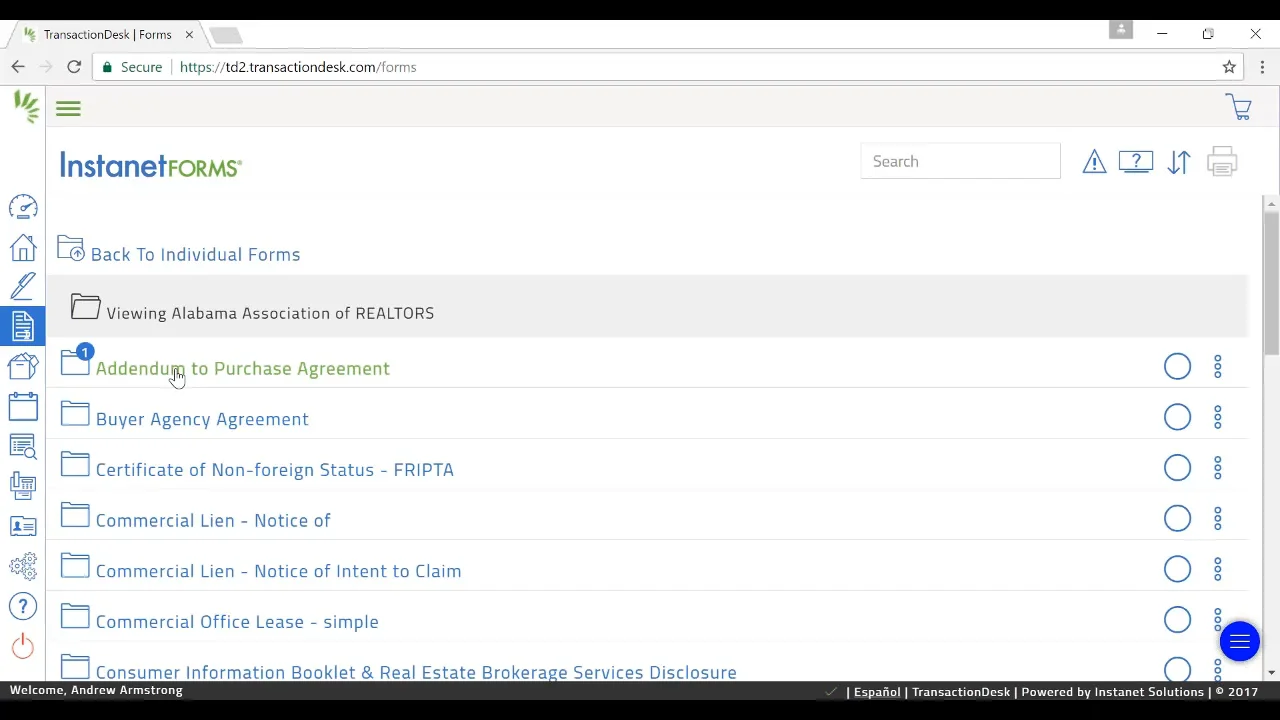Open the blue floating round menu button
1280x720 pixels.
(1240, 642)
